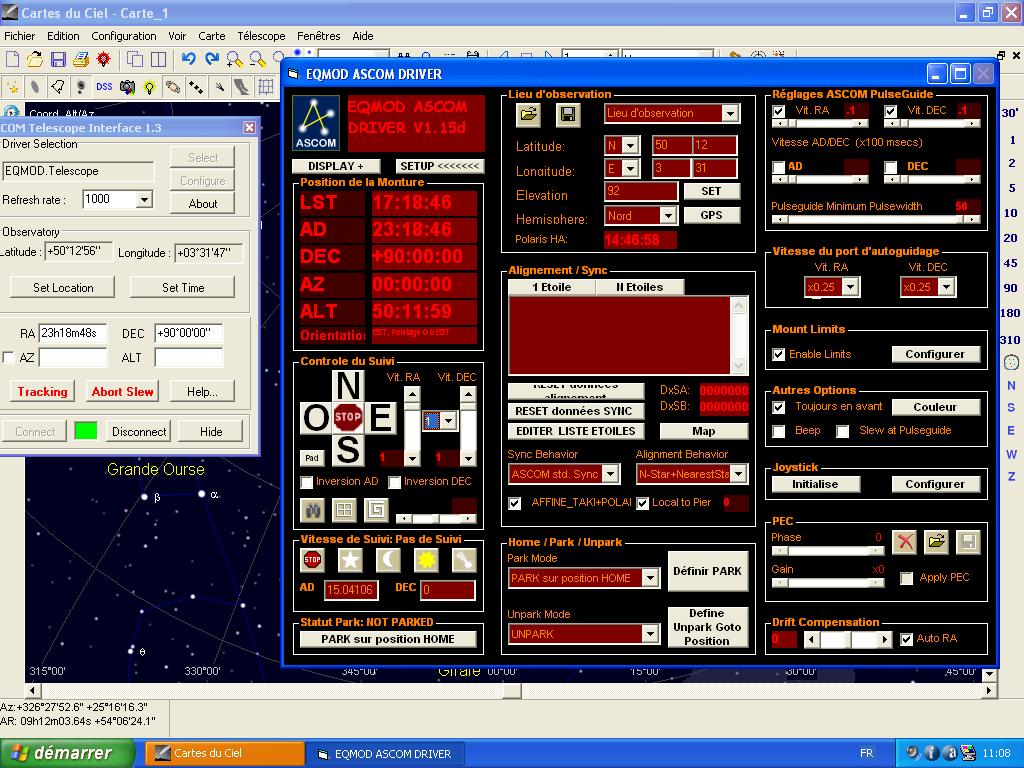The image size is (1024, 768).
Task: Click the red STOP sign in slew pad
Action: coord(347,417)
